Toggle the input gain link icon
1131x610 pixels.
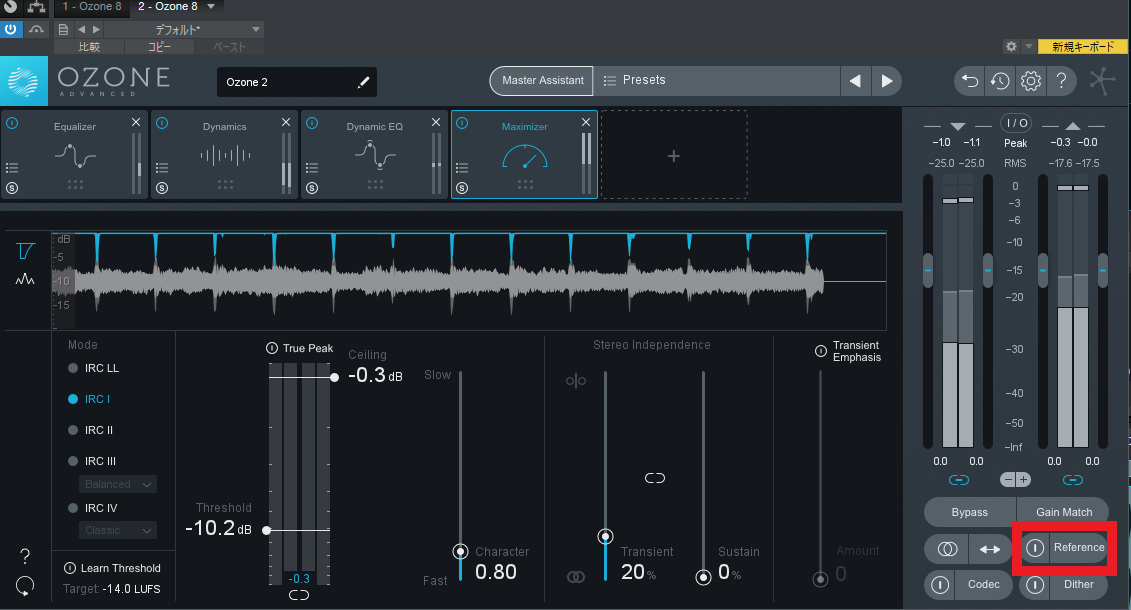959,480
